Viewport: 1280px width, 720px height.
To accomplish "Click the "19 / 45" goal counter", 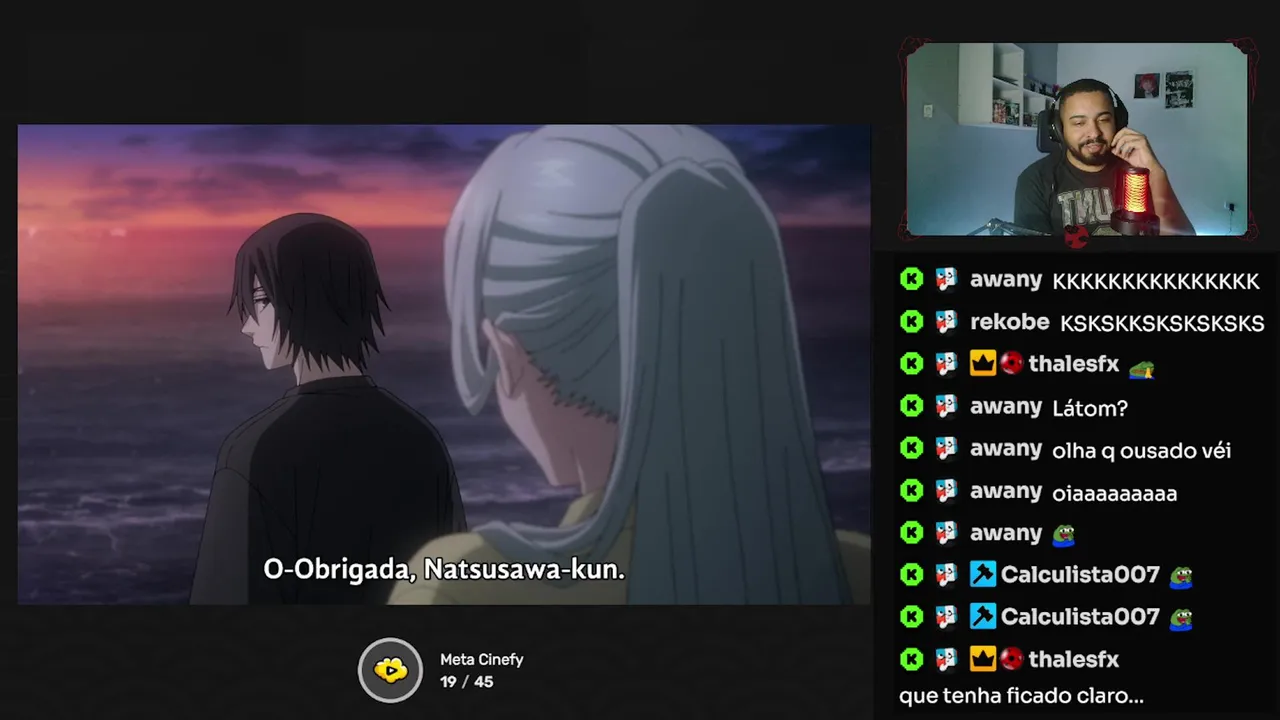I will (466, 682).
